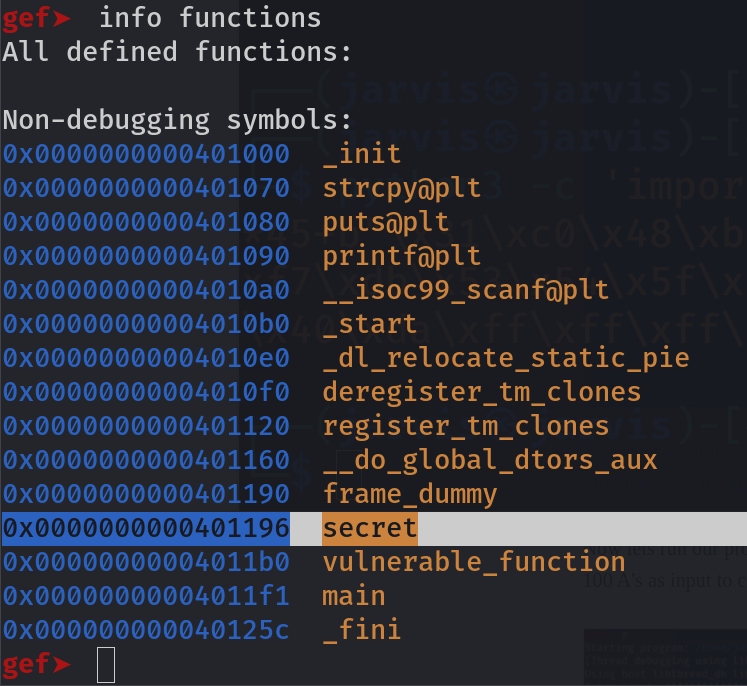747x686 pixels.
Task: Click the _fini symbol name
Action: 361,630
